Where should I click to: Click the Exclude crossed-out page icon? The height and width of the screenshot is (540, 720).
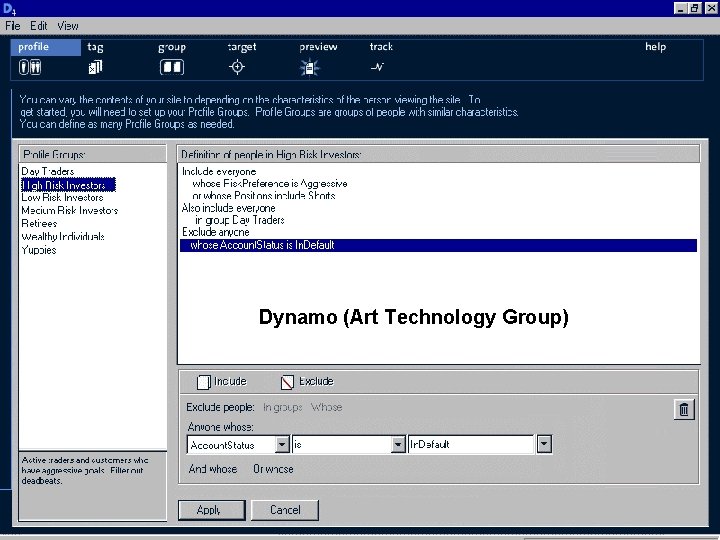[x=287, y=382]
